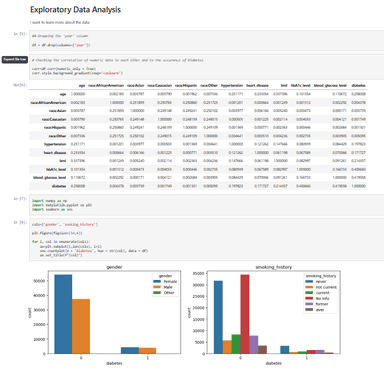
Task: Click the purple former bar for diabetes 0
Action: click(254, 345)
